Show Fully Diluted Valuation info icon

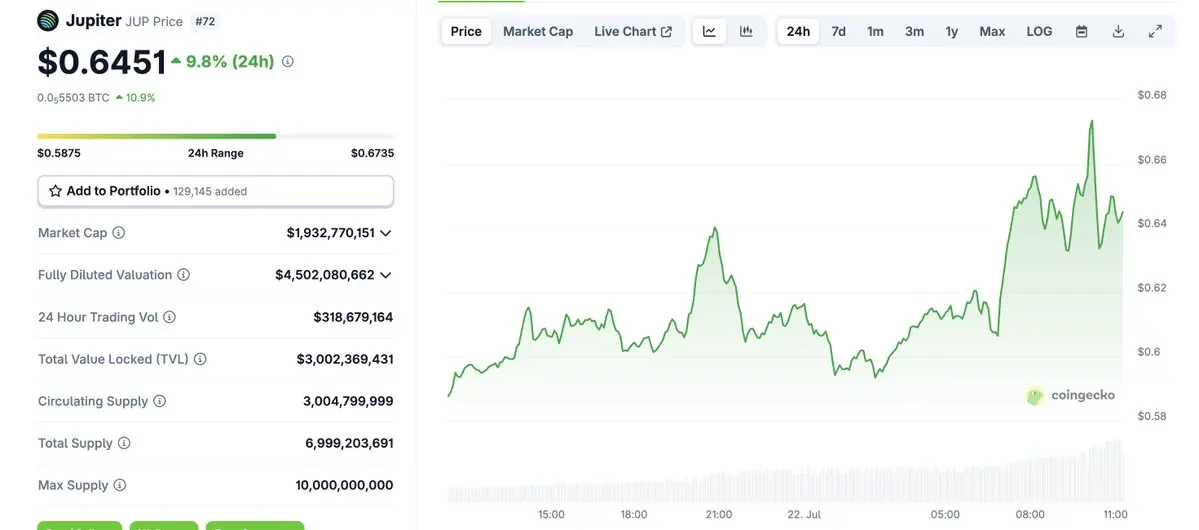pos(184,275)
